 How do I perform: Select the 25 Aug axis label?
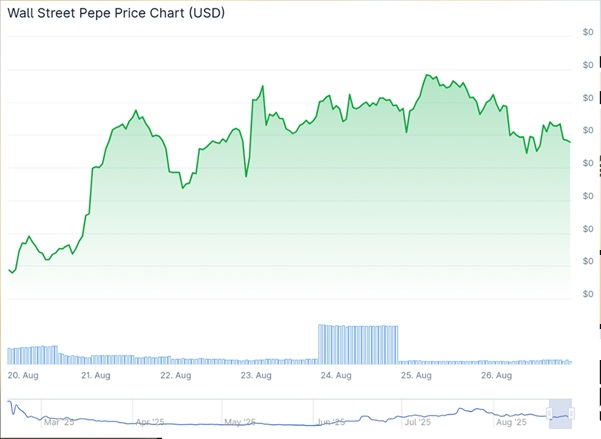pos(415,376)
